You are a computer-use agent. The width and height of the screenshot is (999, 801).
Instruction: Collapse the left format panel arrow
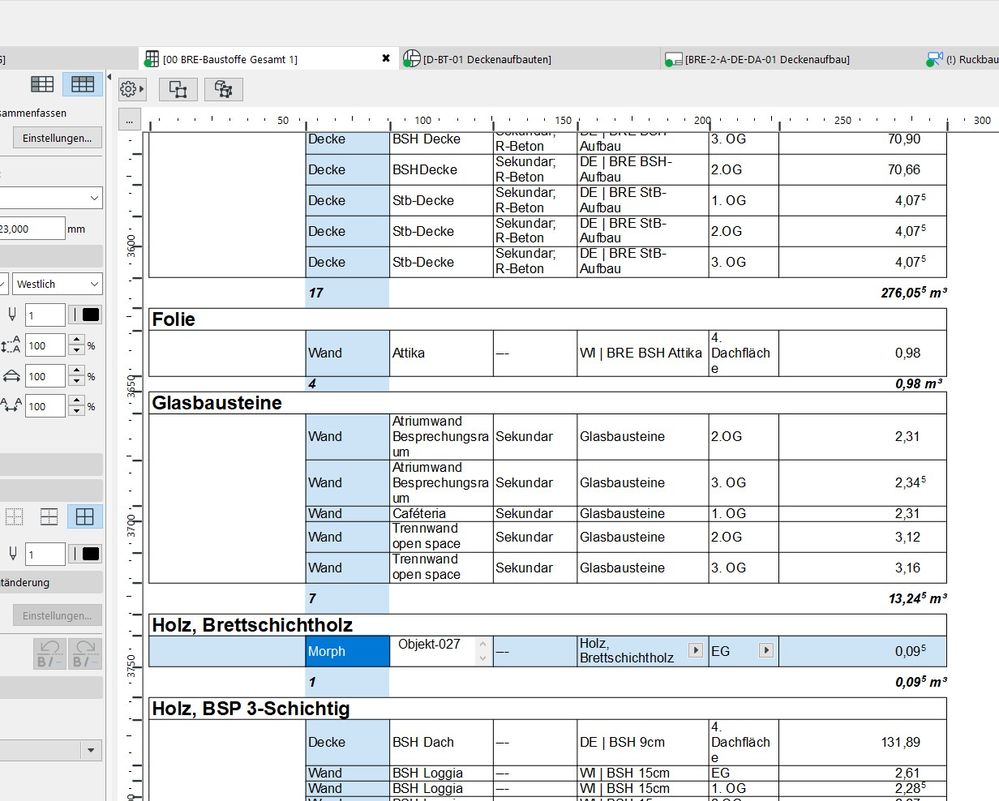(x=109, y=77)
